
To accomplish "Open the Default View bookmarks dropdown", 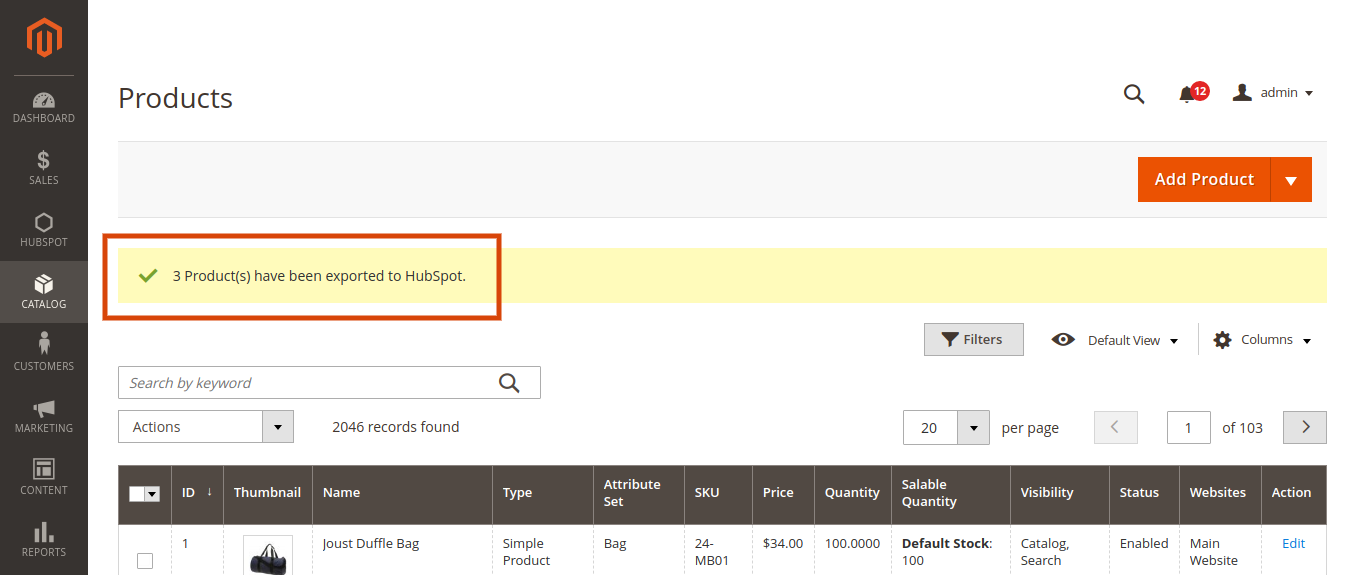I will [1116, 340].
